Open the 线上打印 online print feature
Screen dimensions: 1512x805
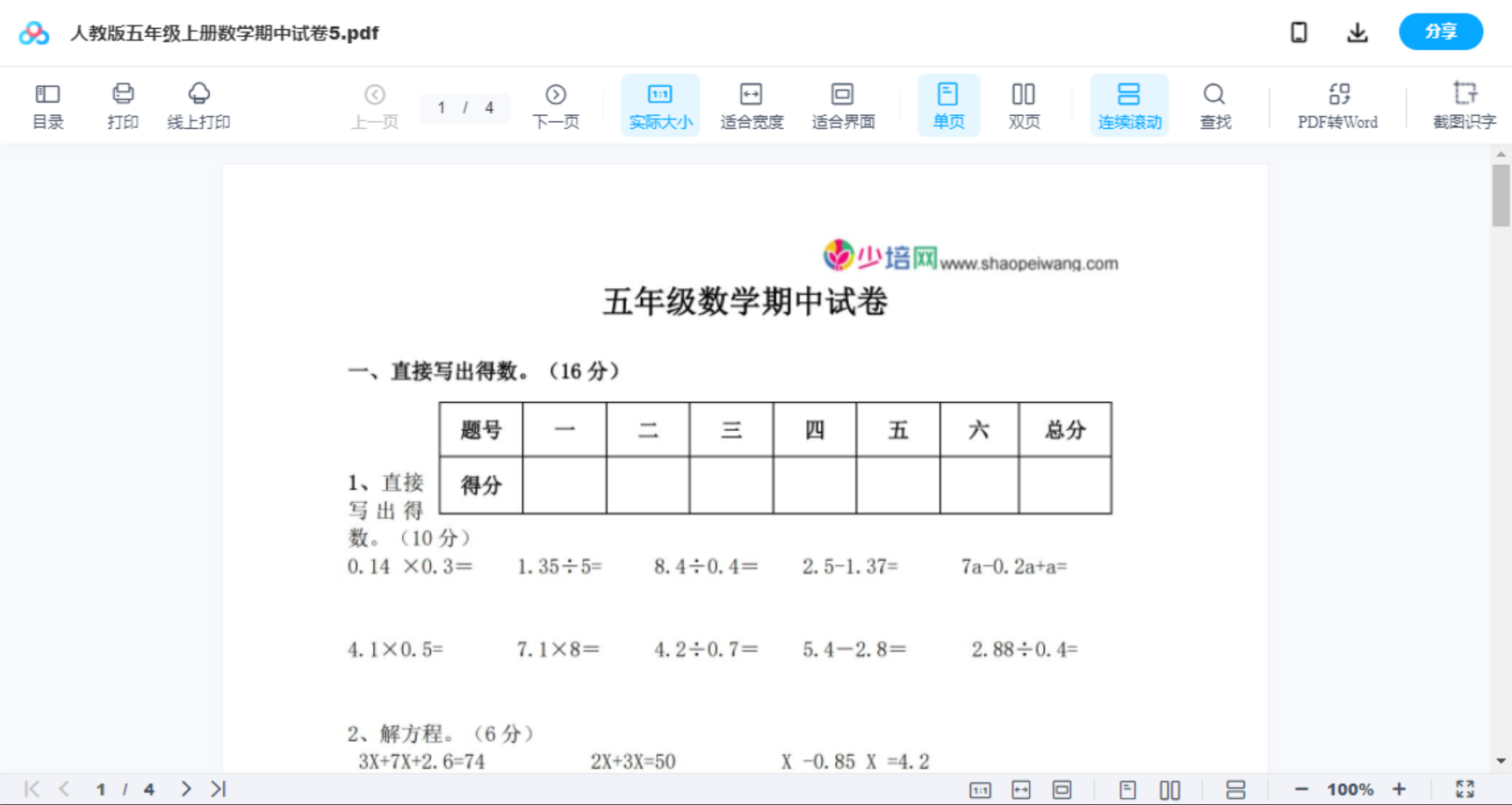(x=198, y=104)
